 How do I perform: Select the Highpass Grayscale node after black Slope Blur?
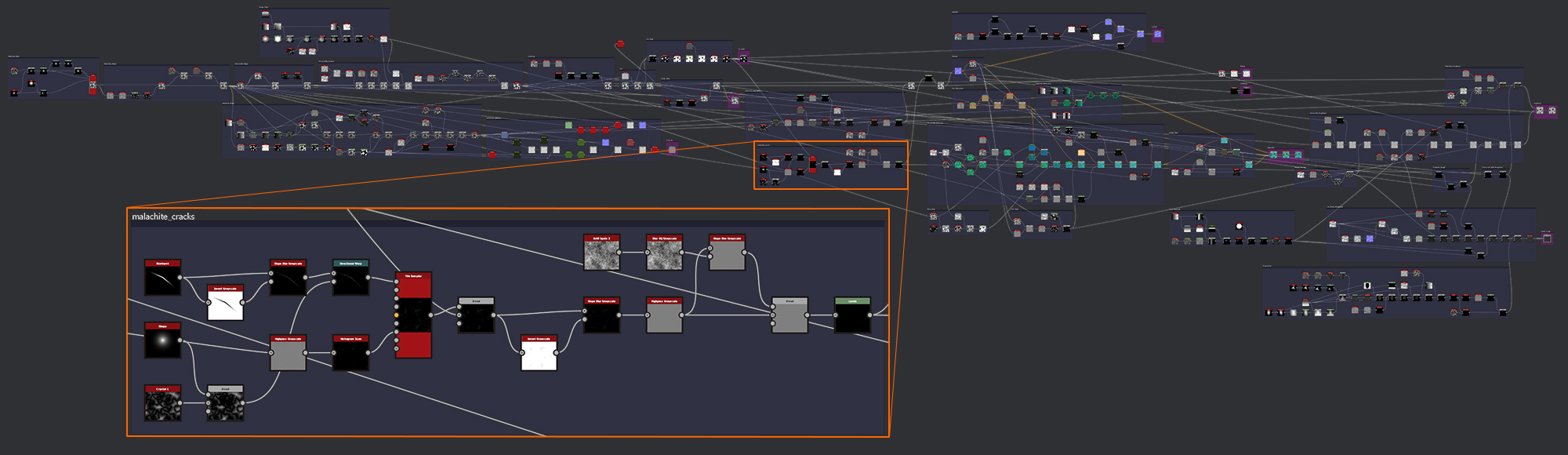664,315
